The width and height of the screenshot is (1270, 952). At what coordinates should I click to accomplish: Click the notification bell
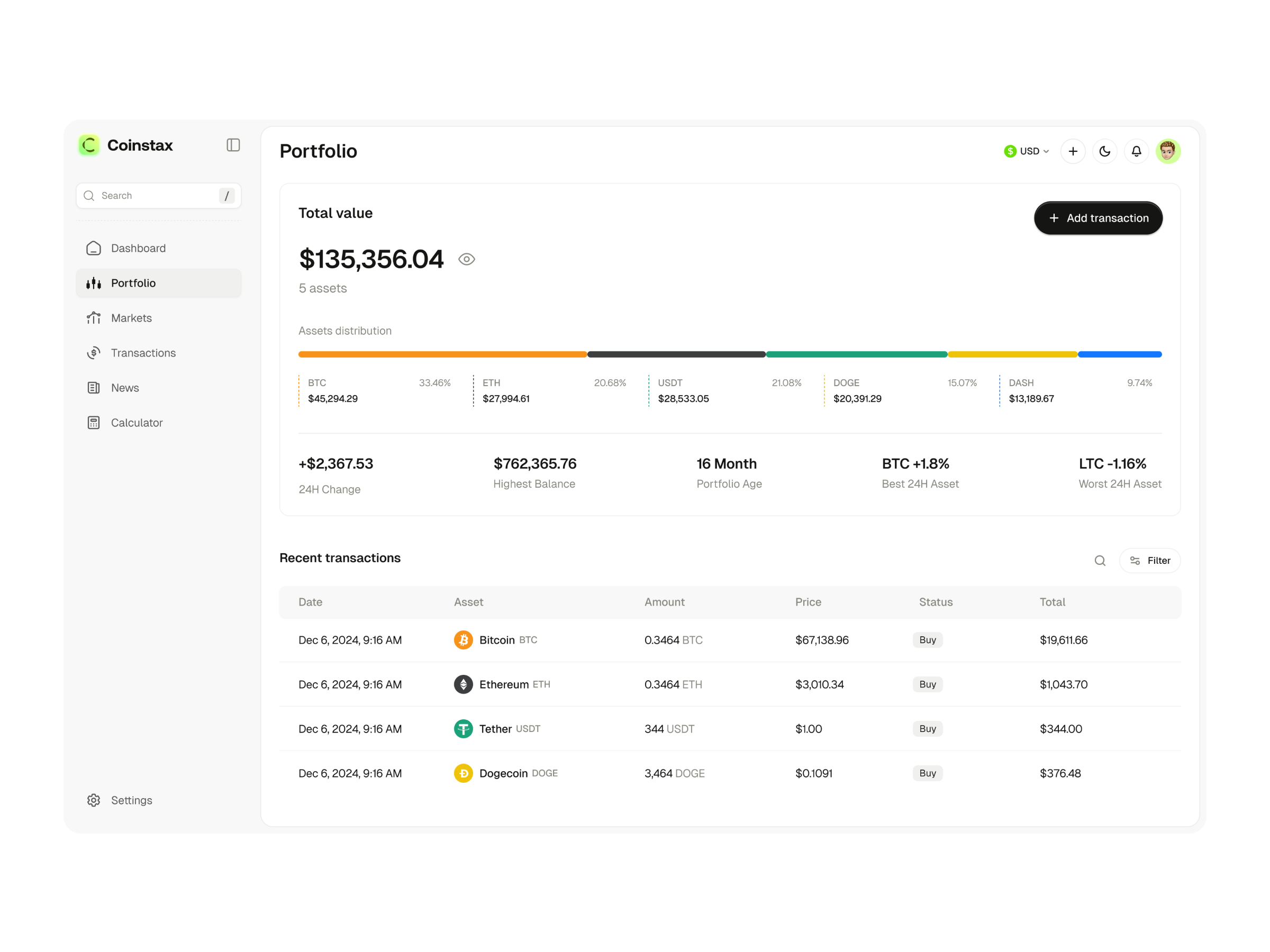click(1136, 151)
